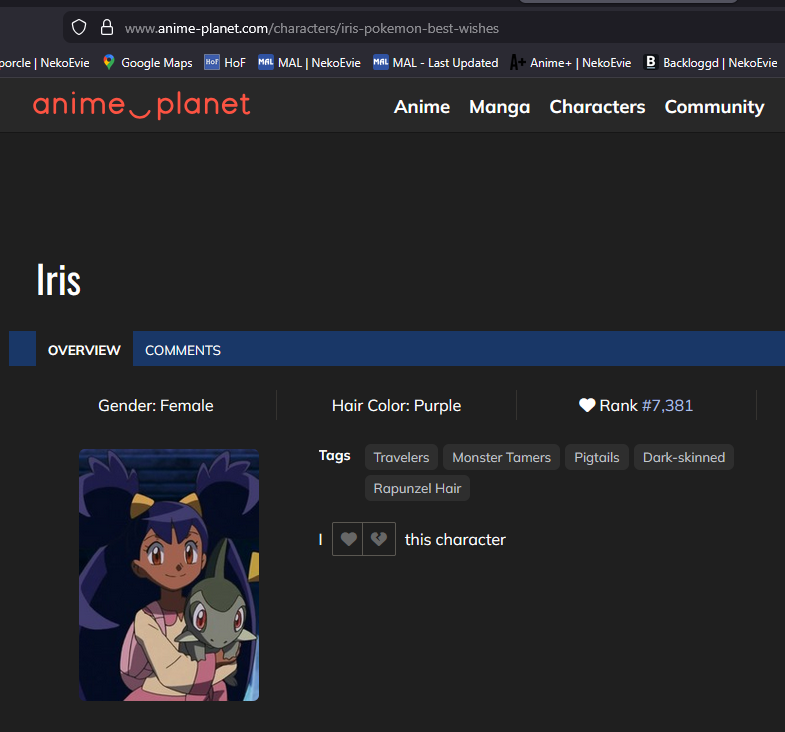Hate this character with broken heart icon
Image resolution: width=785 pixels, height=732 pixels.
click(379, 539)
